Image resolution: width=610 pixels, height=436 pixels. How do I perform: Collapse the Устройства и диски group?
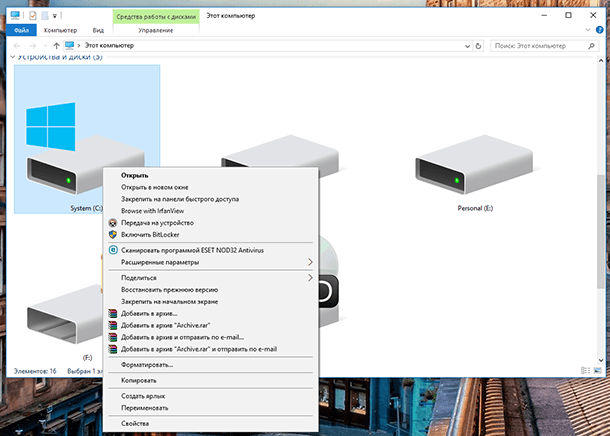coord(12,57)
